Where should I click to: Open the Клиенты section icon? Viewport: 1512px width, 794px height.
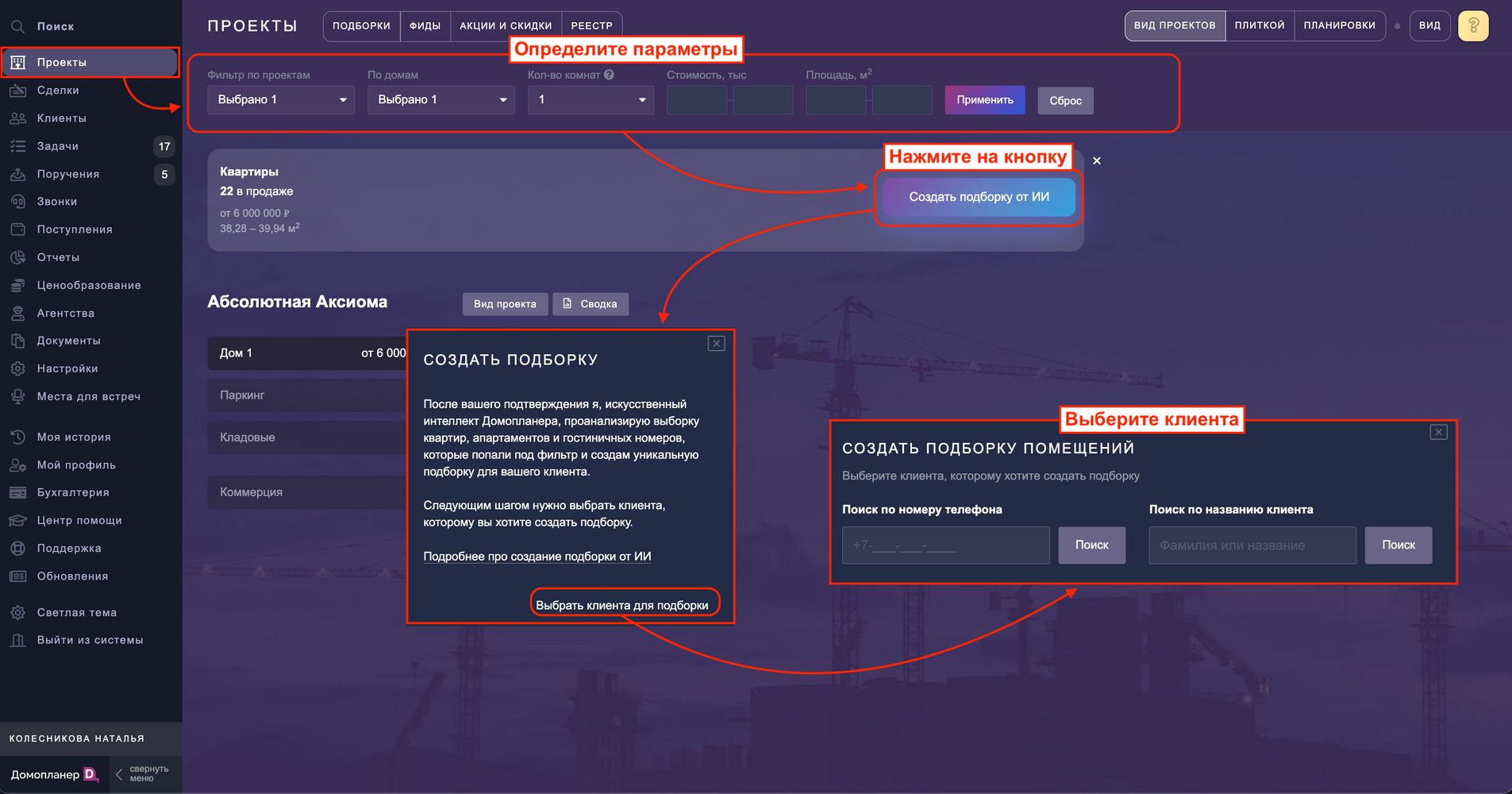click(x=17, y=118)
